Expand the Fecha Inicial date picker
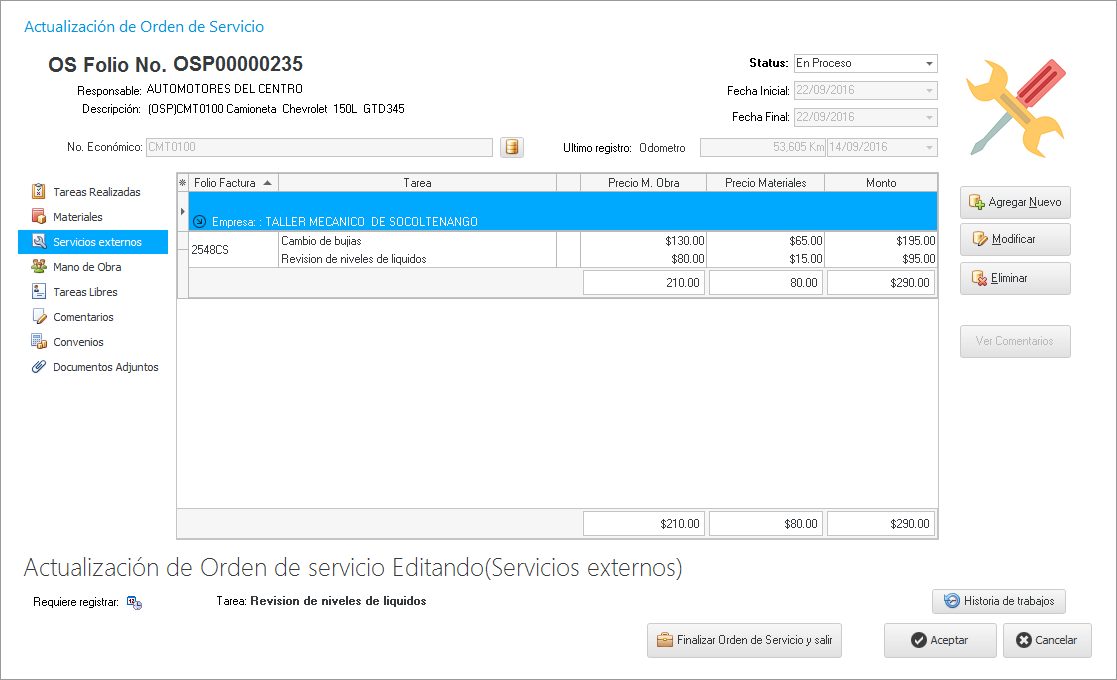1117x680 pixels. (x=930, y=91)
